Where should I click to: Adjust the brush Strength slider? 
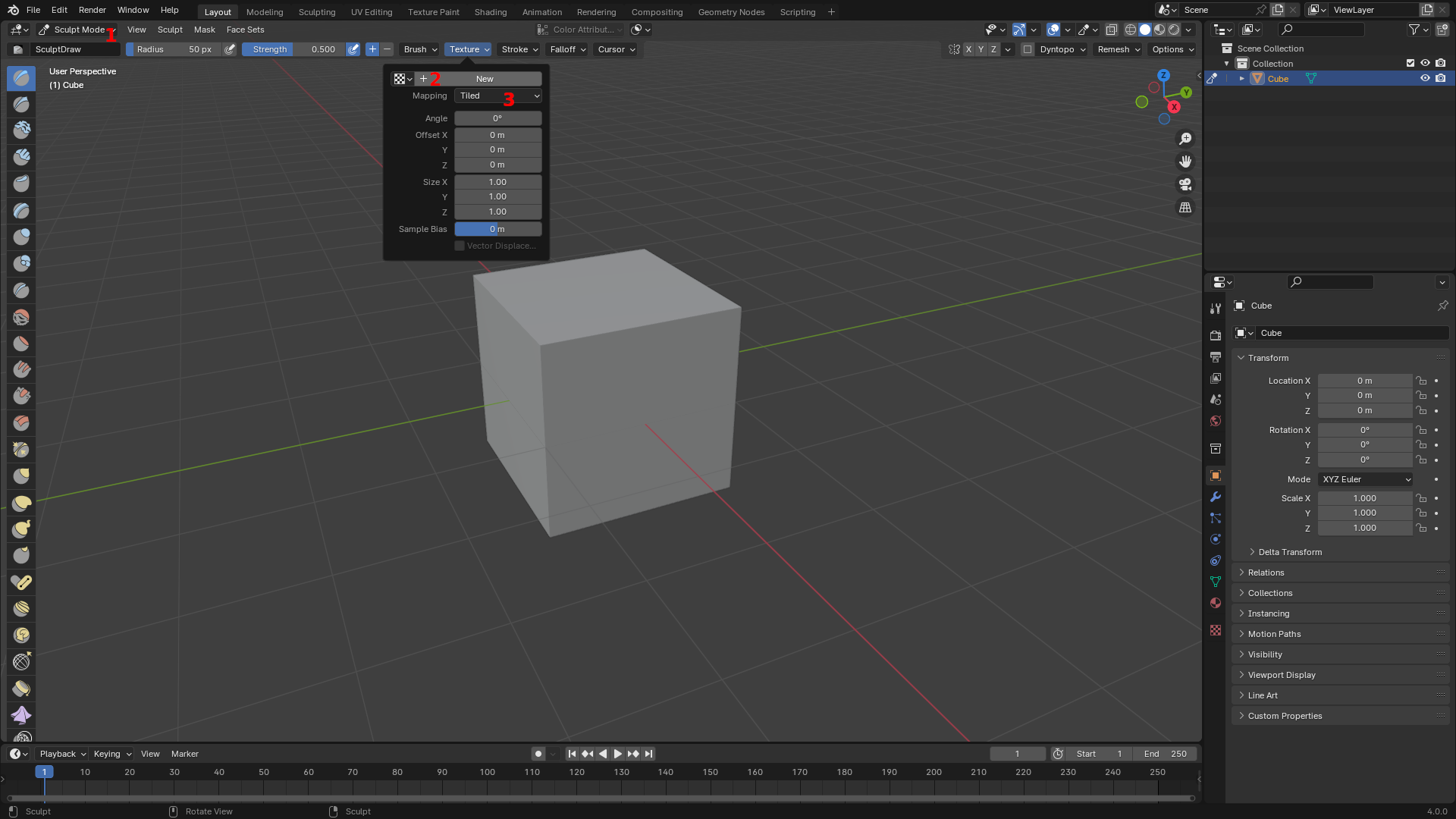[x=293, y=49]
